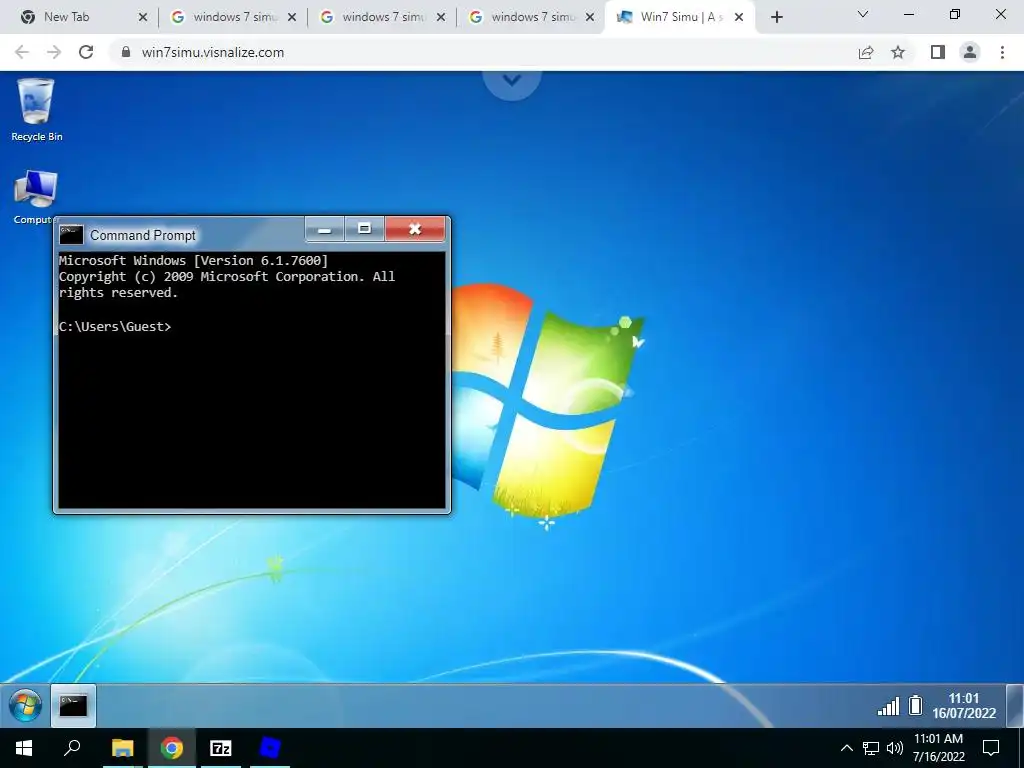This screenshot has width=1024, height=768.
Task: Close the Win7 Simu tab
Action: tap(739, 18)
